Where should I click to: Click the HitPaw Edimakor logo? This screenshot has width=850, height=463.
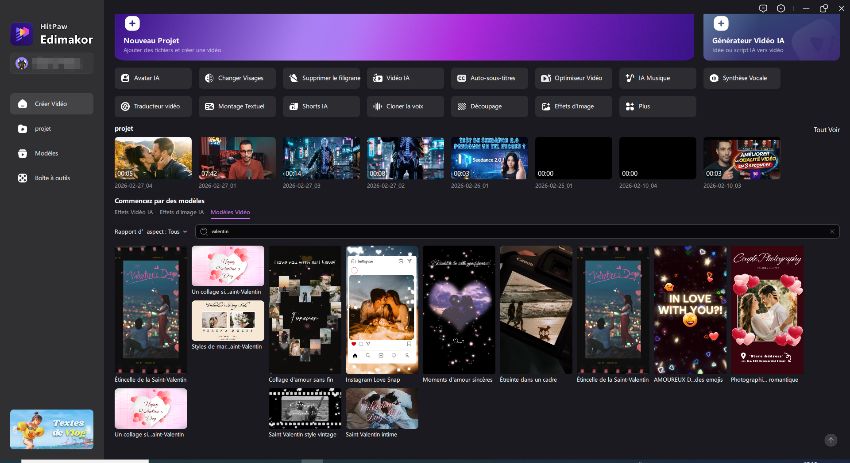(x=51, y=34)
